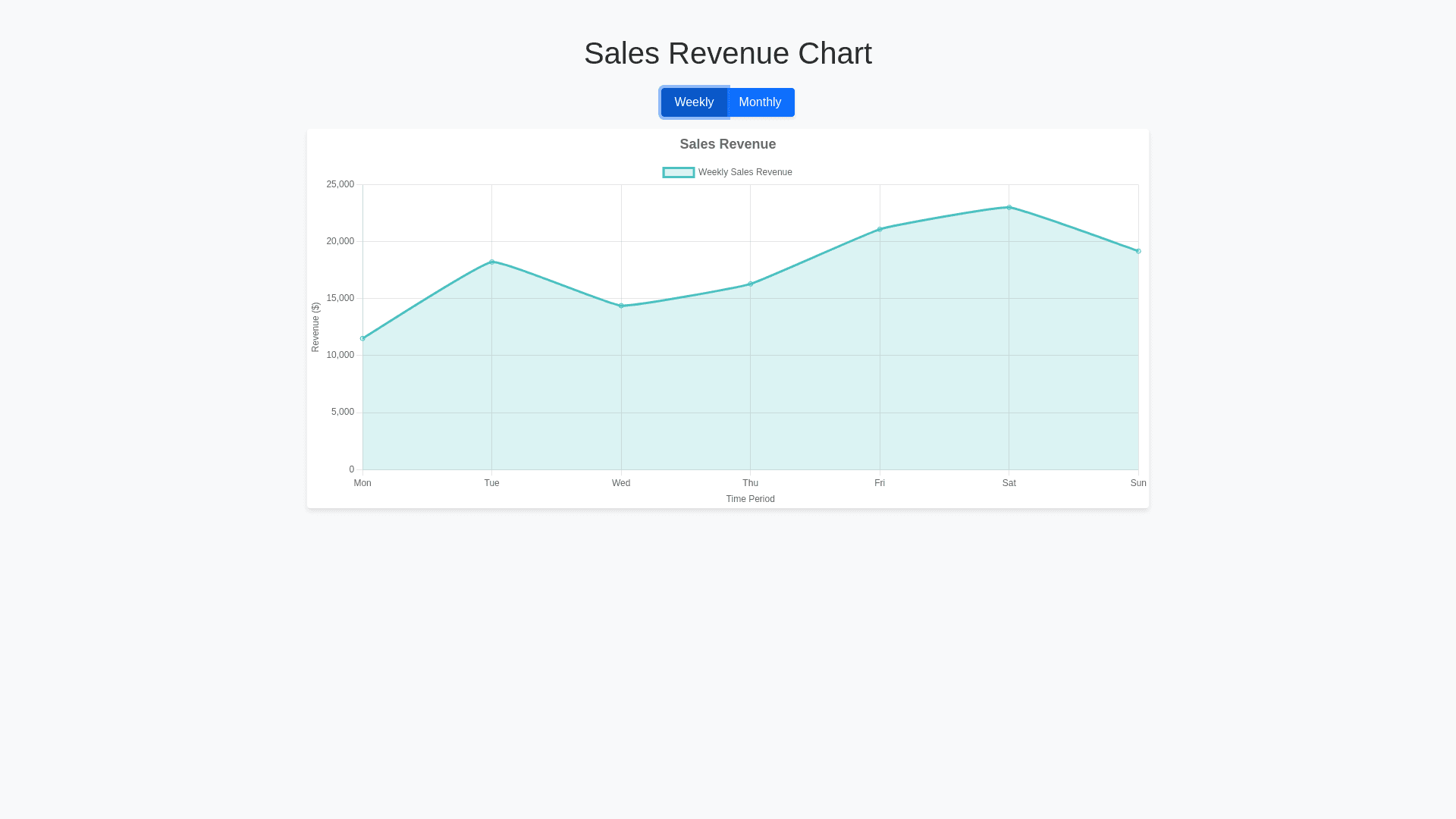Viewport: 1456px width, 819px height.
Task: Click the Time Period axis title
Action: tap(750, 499)
